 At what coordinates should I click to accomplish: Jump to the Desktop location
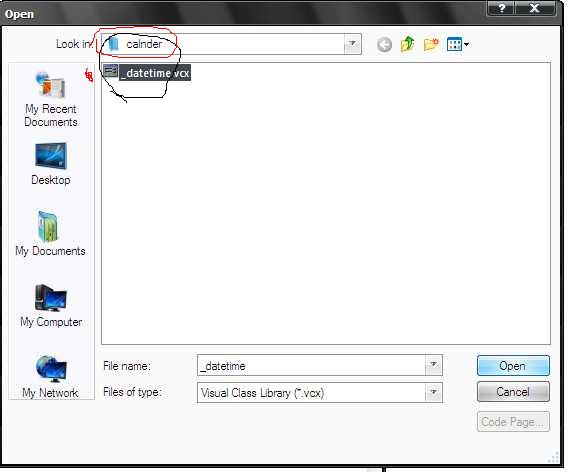51,164
